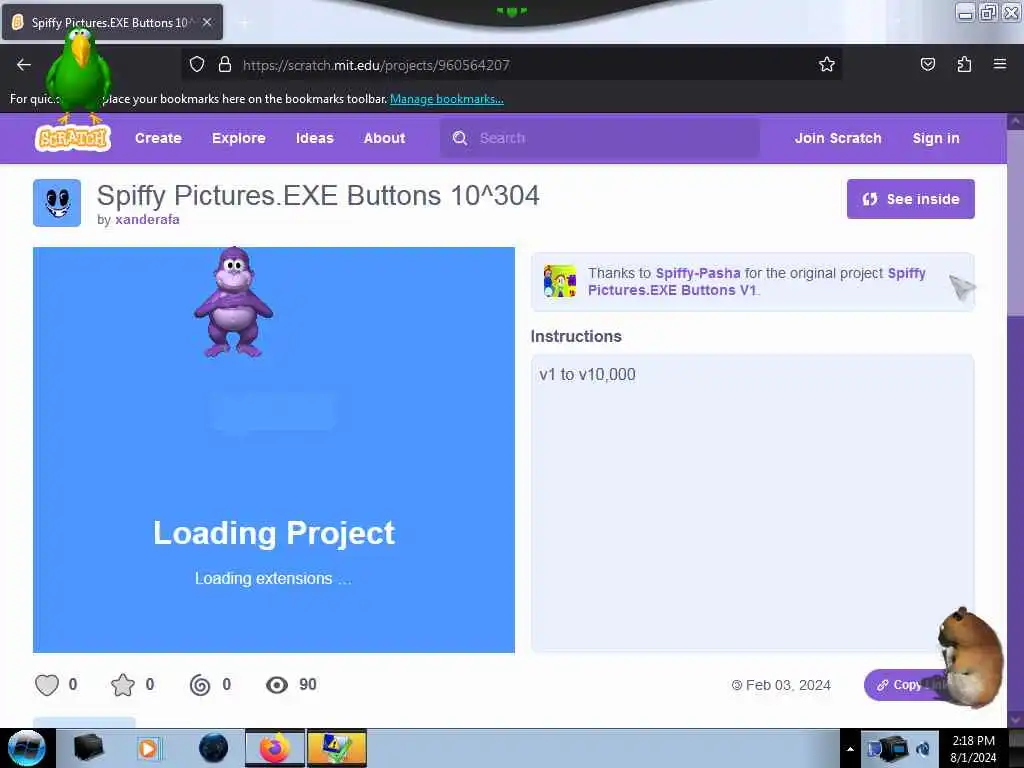
Task: Open the Firefox hamburger menu
Action: click(x=999, y=64)
